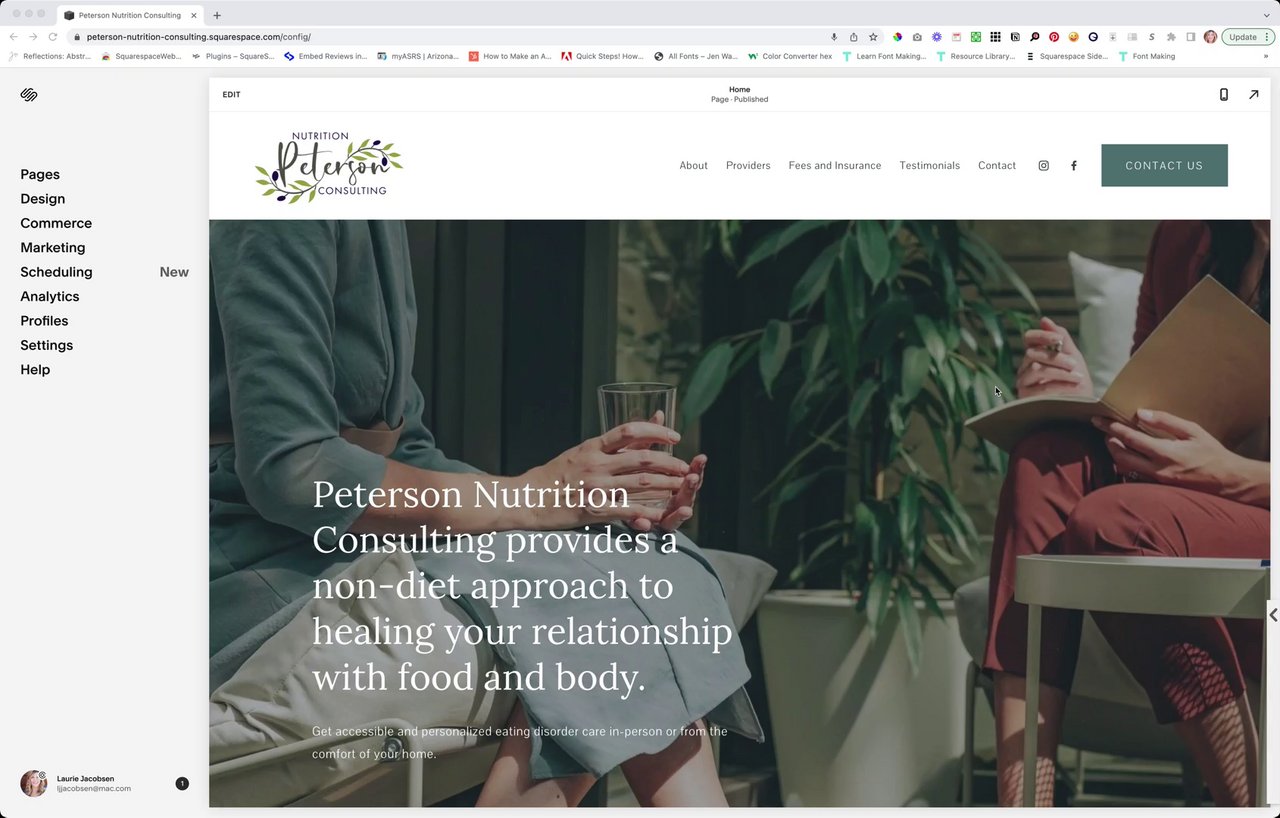This screenshot has height=818, width=1280.
Task: Open the Testimonials navigation link
Action: [x=929, y=166]
